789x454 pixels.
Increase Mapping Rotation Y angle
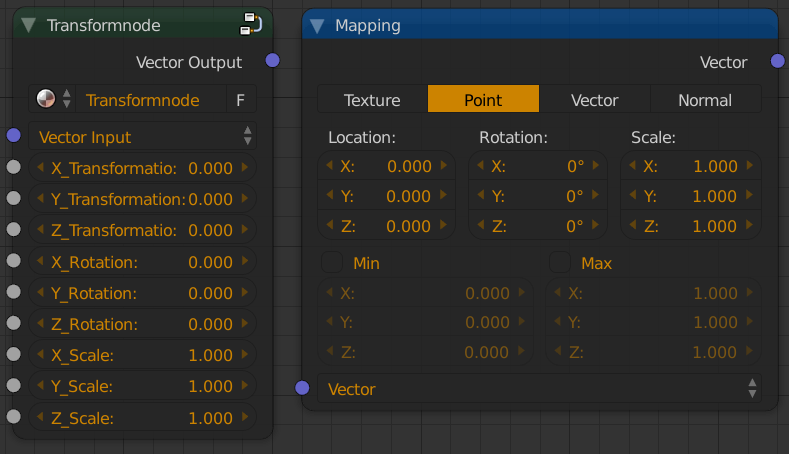pyautogui.click(x=596, y=195)
